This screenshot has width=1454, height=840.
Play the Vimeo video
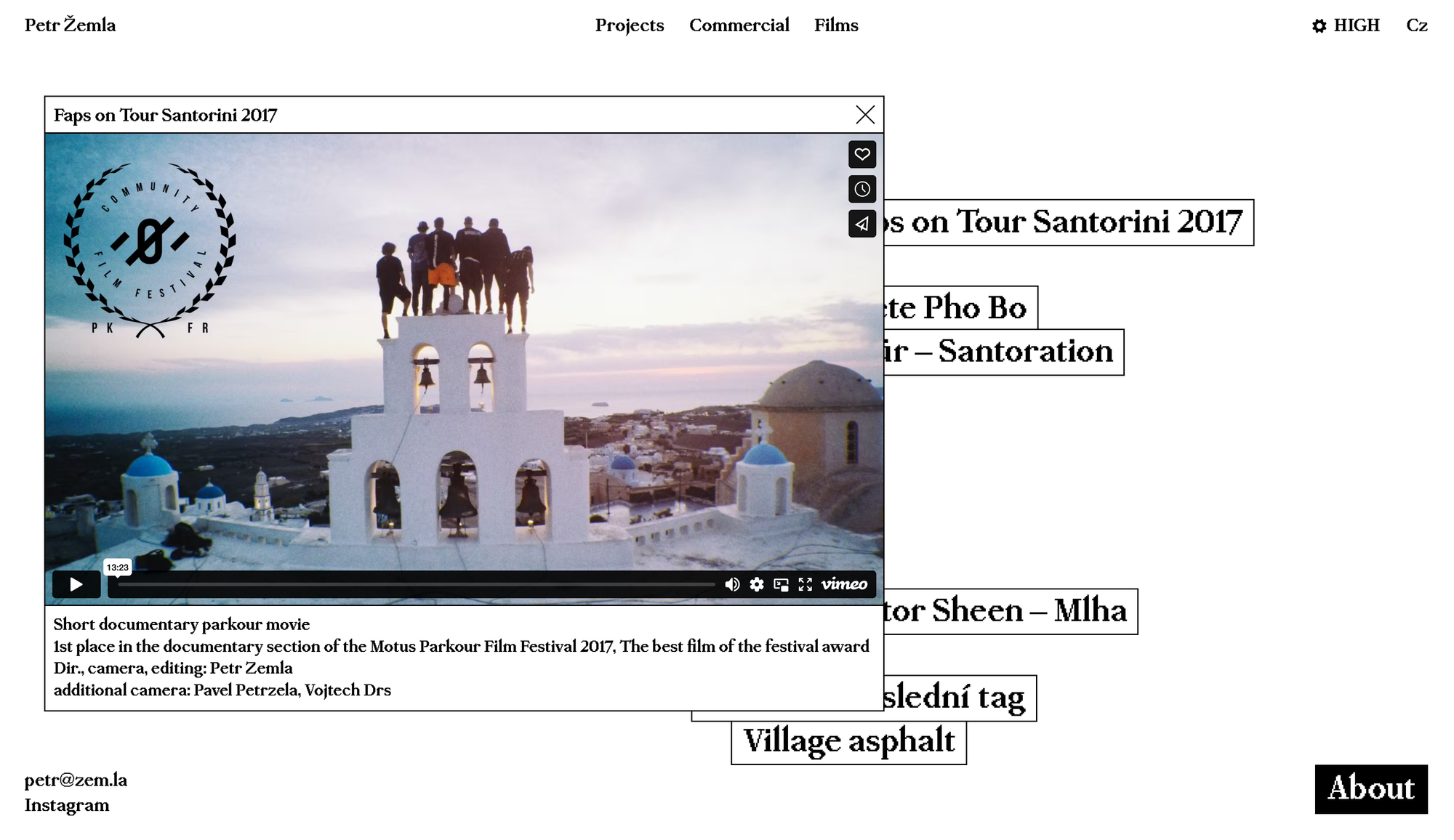click(76, 584)
